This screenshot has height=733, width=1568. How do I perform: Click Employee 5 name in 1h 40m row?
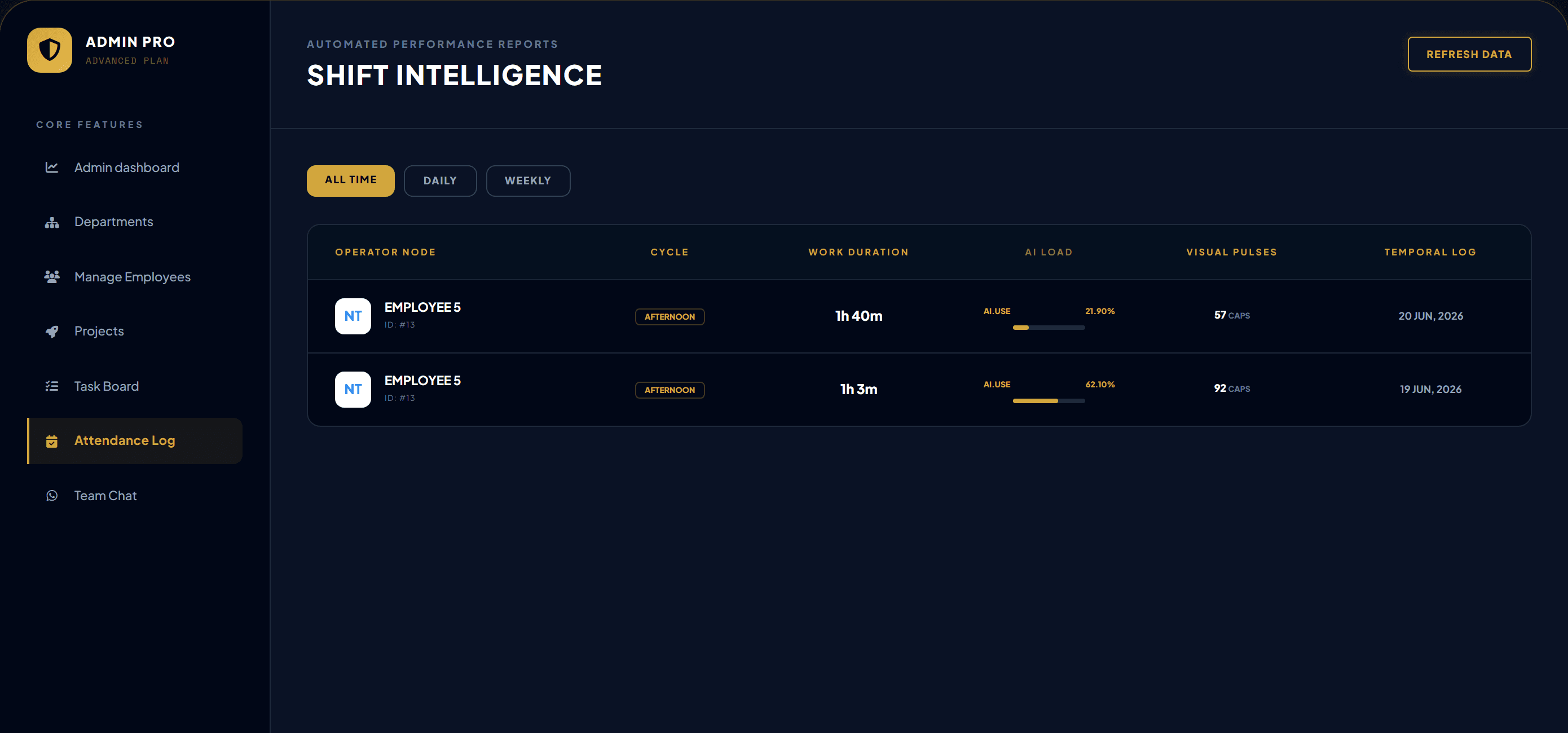pos(422,307)
